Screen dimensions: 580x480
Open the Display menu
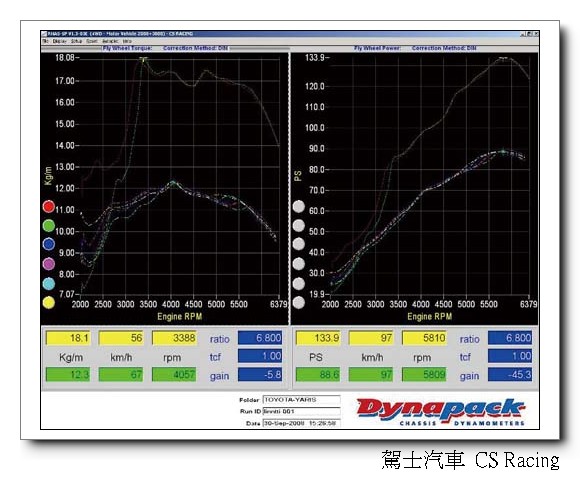(x=59, y=41)
